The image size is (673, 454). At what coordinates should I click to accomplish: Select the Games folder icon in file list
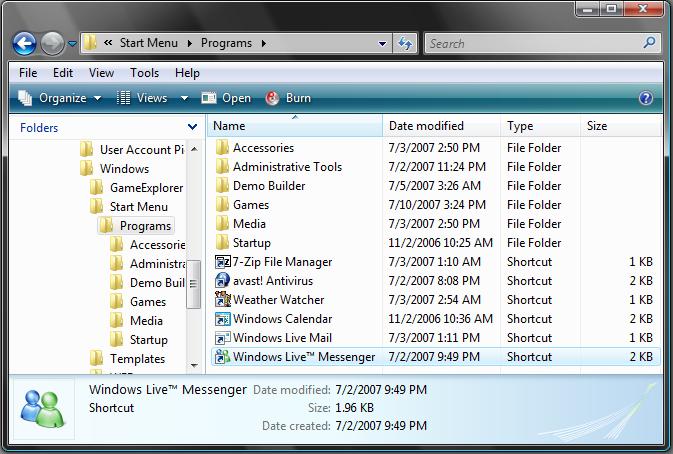pos(222,205)
